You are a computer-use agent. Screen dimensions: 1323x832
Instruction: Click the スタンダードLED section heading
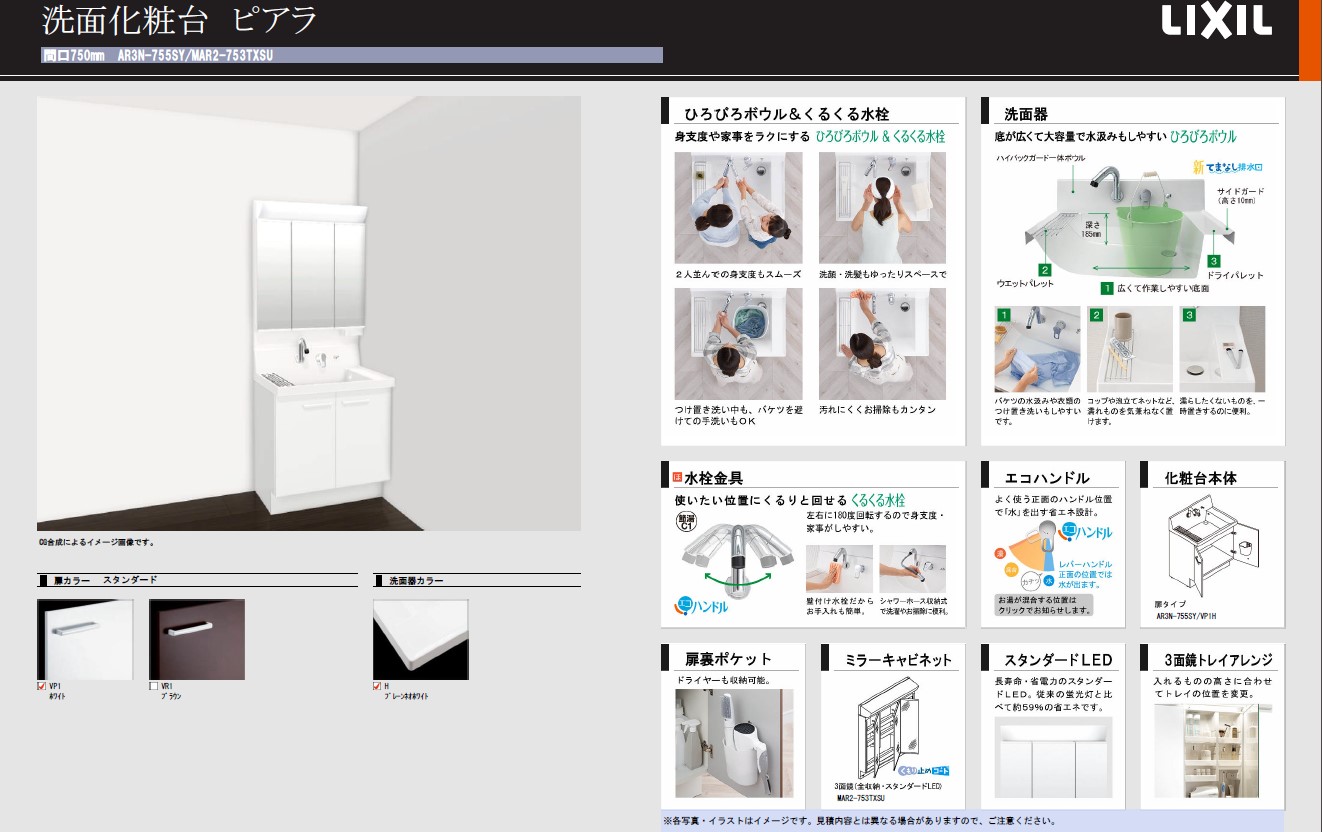pyautogui.click(x=1058, y=659)
